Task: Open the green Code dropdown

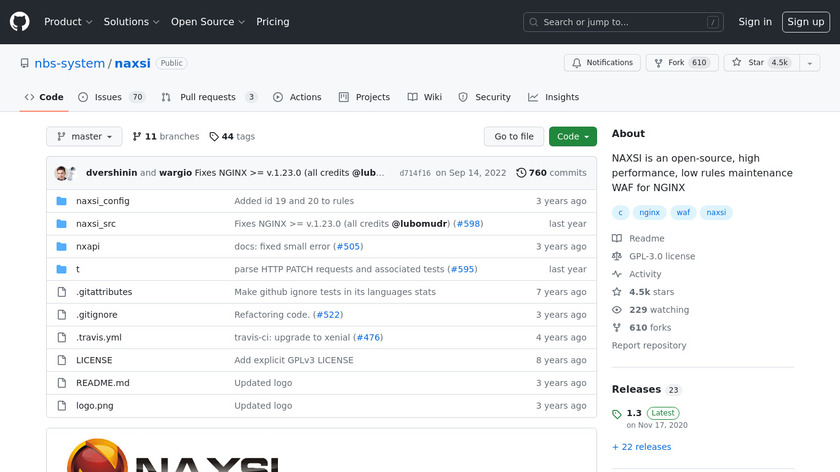Action: [573, 137]
